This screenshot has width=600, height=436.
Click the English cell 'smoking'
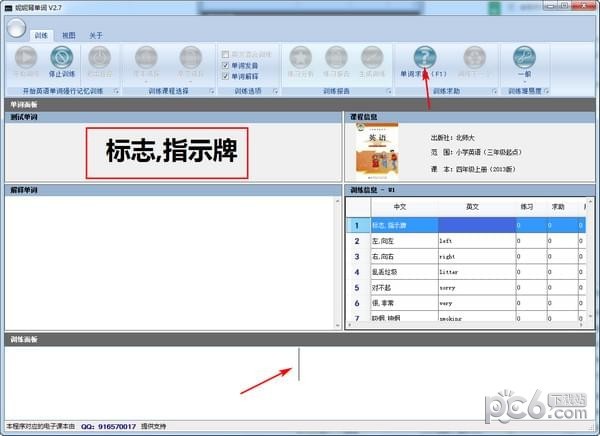tap(477, 317)
